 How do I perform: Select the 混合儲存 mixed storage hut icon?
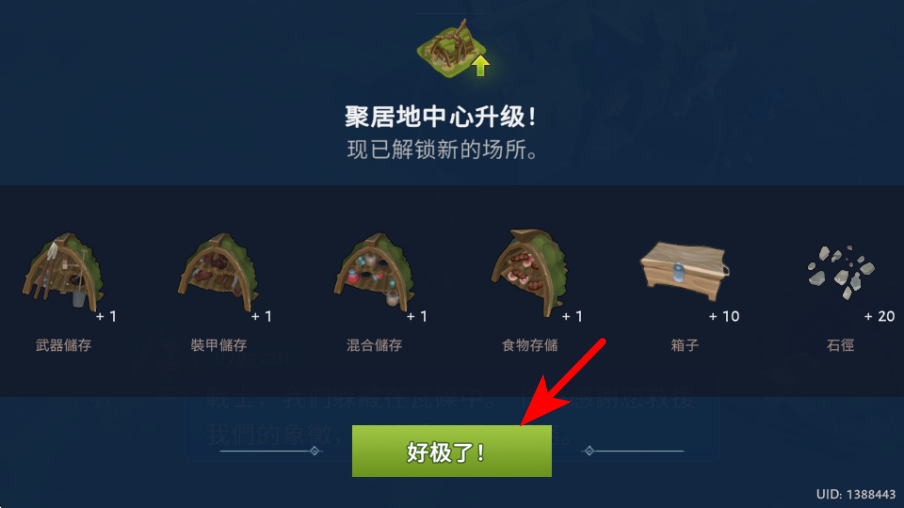click(x=374, y=272)
